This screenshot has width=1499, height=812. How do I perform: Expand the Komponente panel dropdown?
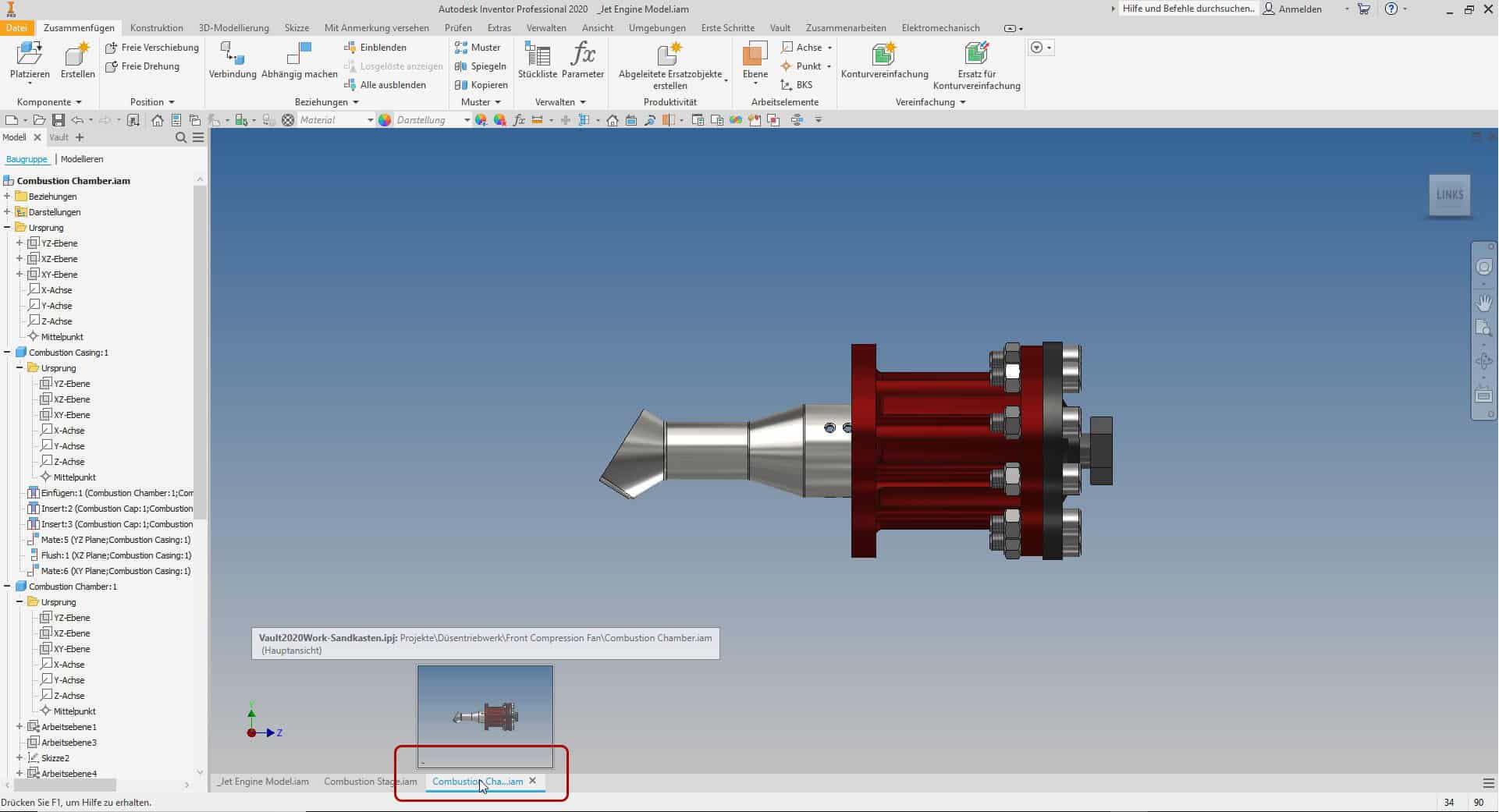(x=49, y=102)
